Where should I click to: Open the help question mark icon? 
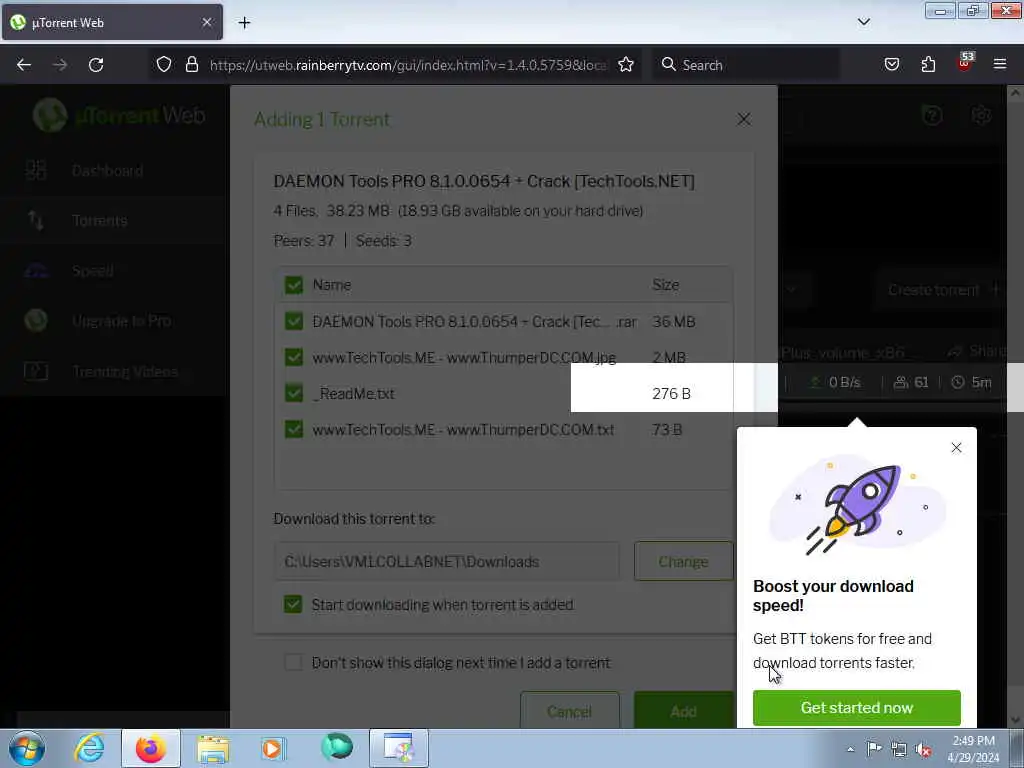click(x=932, y=116)
